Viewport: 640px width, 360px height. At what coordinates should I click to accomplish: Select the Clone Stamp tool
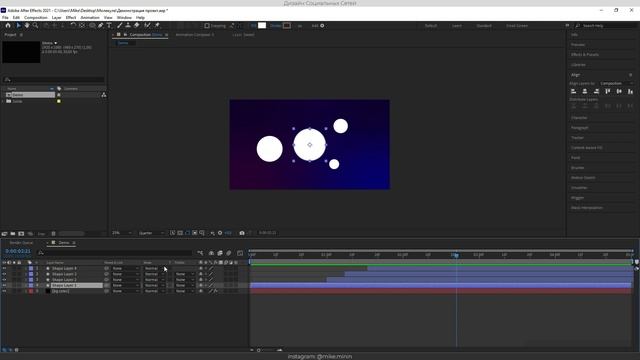pos(128,25)
